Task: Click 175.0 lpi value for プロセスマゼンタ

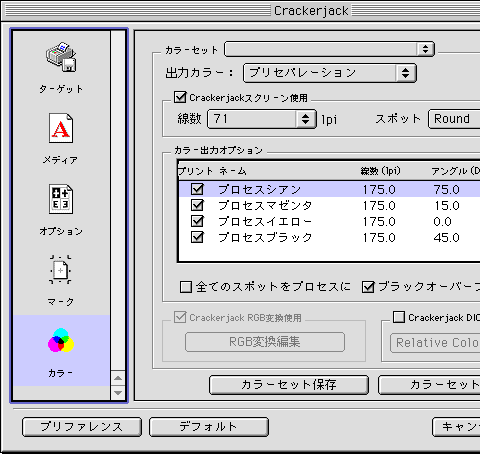Action: tap(379, 206)
